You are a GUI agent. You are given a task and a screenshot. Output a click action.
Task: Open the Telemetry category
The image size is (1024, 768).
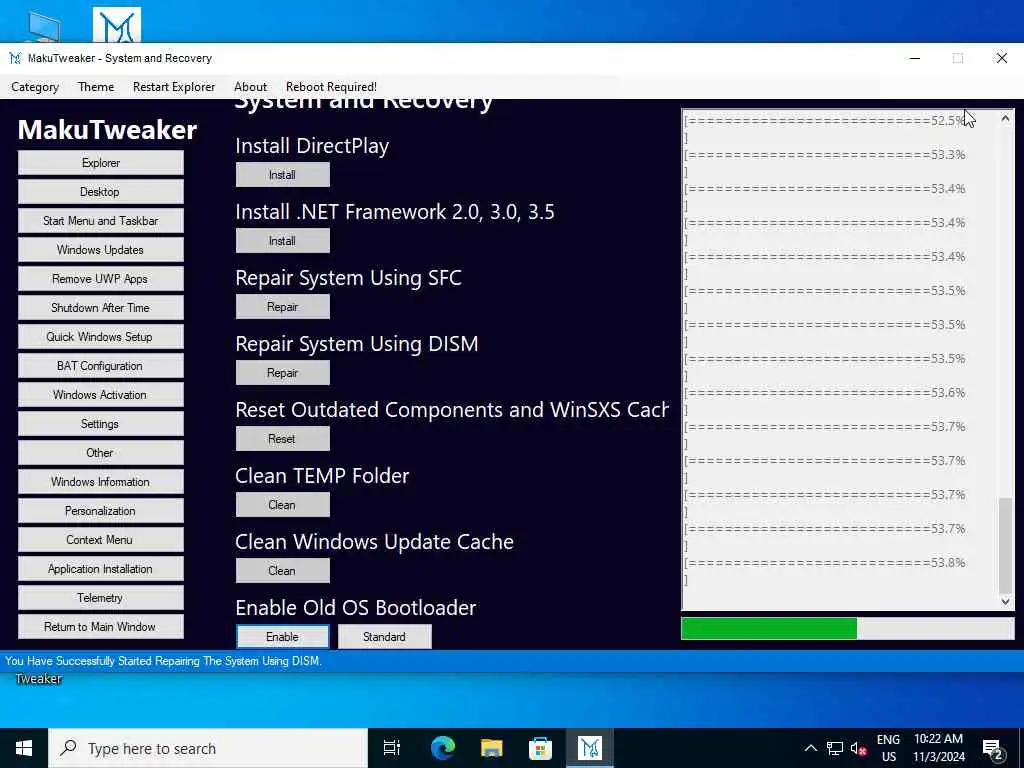point(101,598)
